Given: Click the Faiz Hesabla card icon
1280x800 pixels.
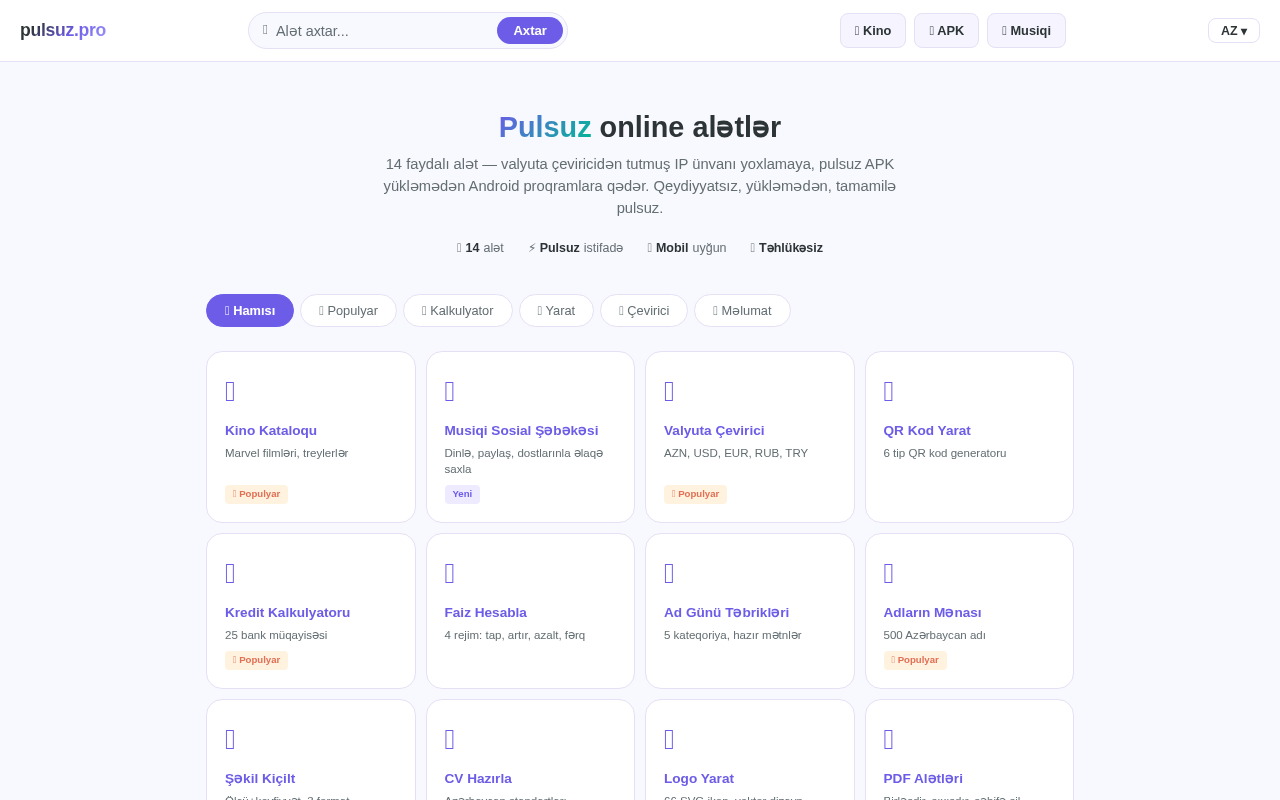Looking at the screenshot, I should point(450,574).
